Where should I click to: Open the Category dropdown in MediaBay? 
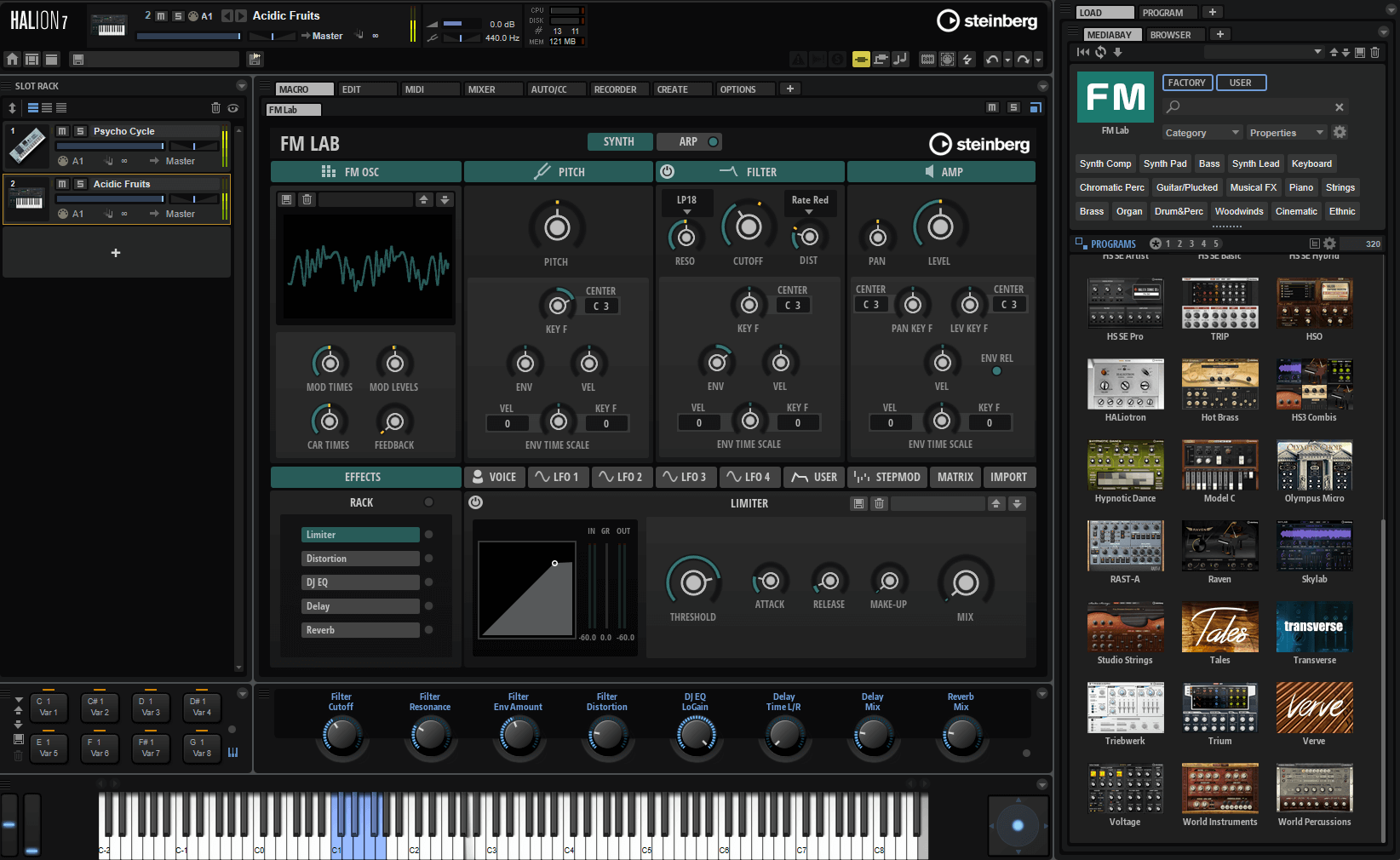pos(1202,133)
